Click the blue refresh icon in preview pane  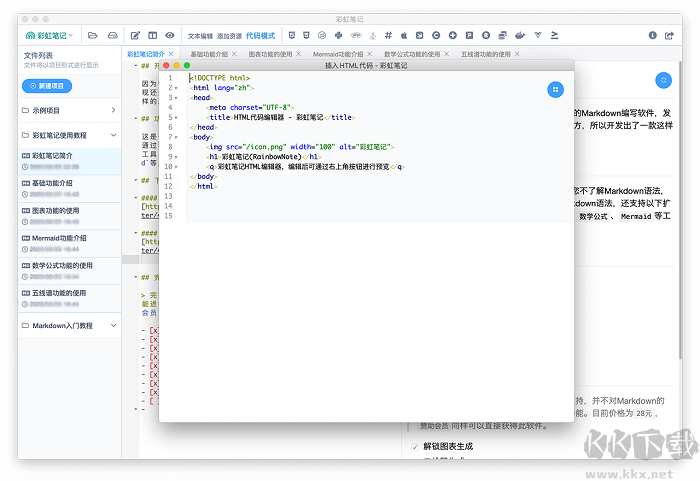662,80
